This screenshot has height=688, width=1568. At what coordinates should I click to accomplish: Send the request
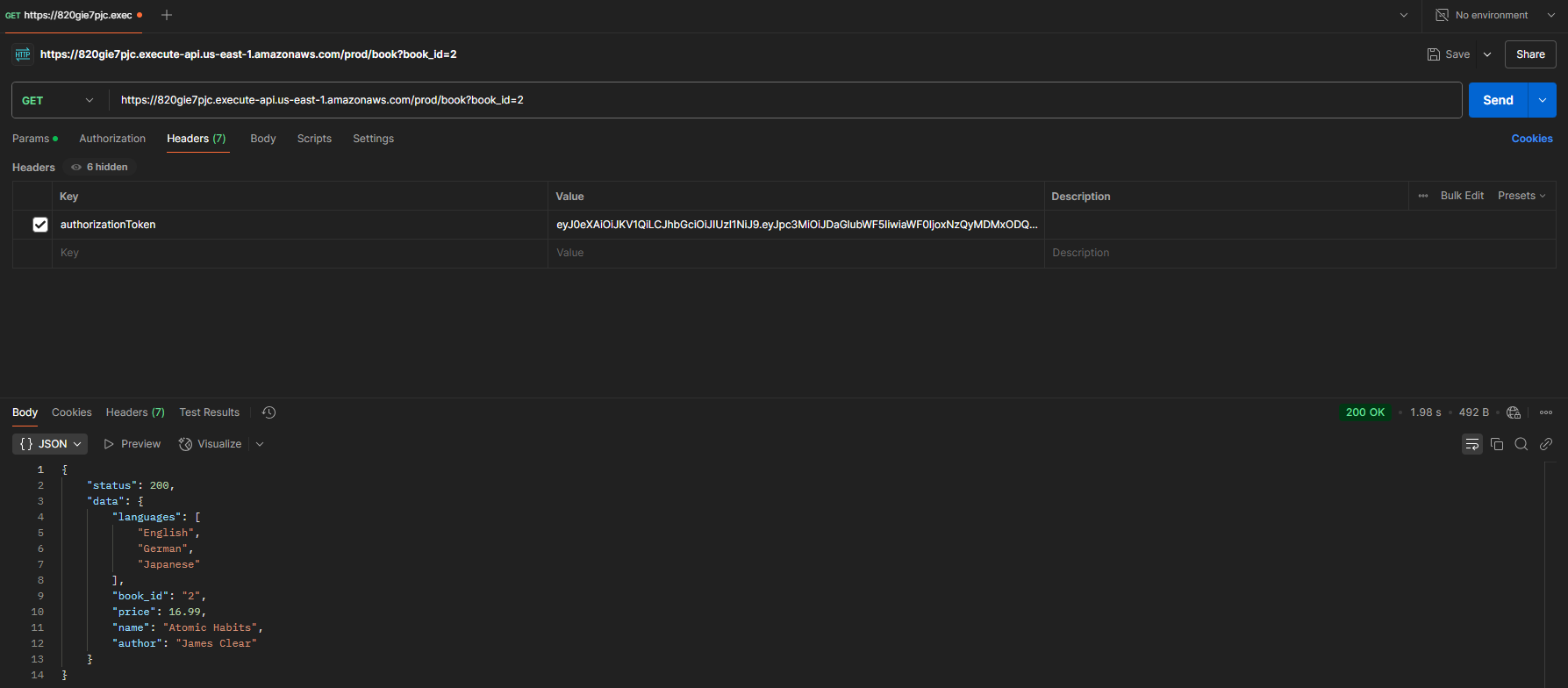[x=1498, y=100]
